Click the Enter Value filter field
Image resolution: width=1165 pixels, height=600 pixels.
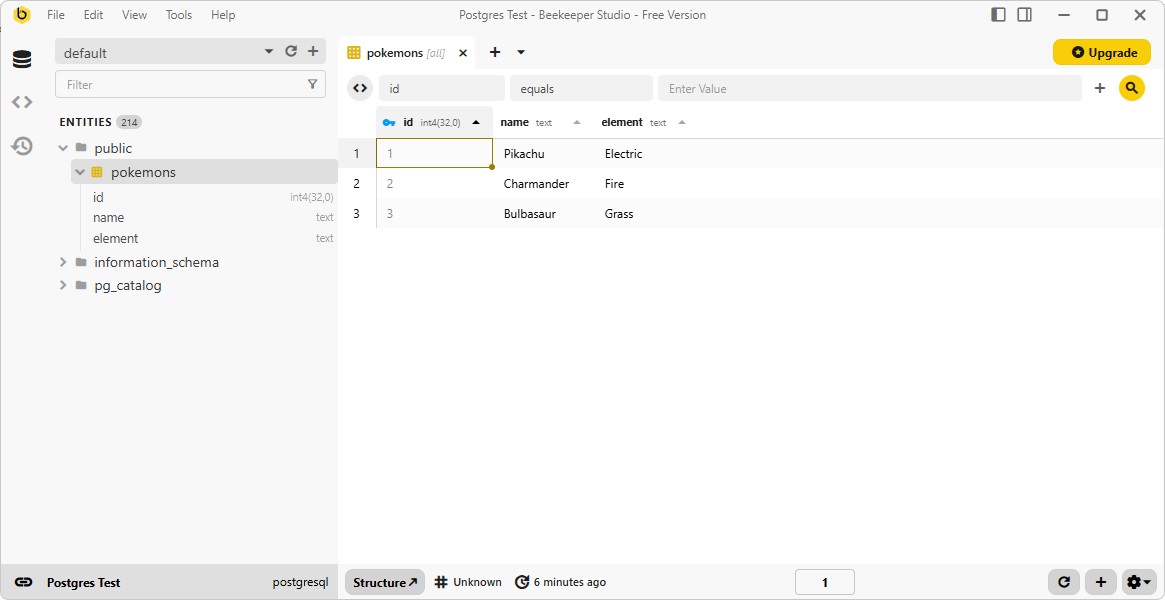point(869,88)
